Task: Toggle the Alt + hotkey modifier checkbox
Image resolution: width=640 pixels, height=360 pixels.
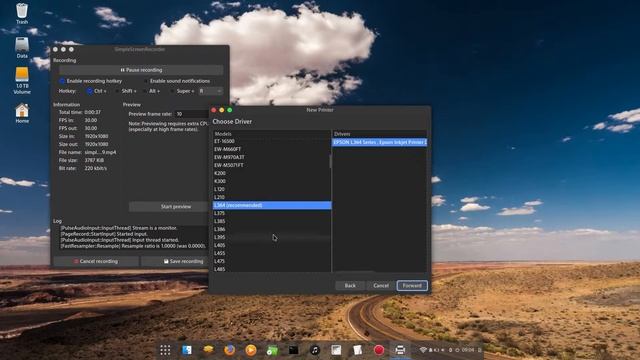Action: coord(144,91)
